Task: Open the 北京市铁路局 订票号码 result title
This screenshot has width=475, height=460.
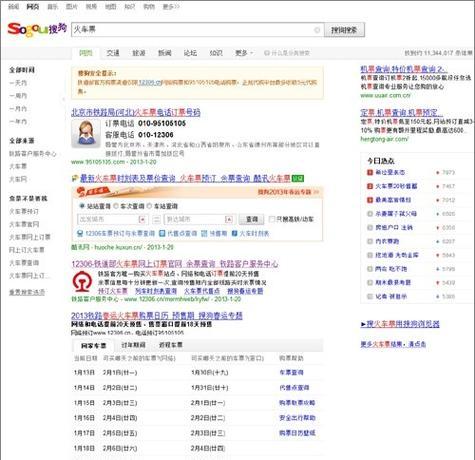Action: (x=136, y=112)
